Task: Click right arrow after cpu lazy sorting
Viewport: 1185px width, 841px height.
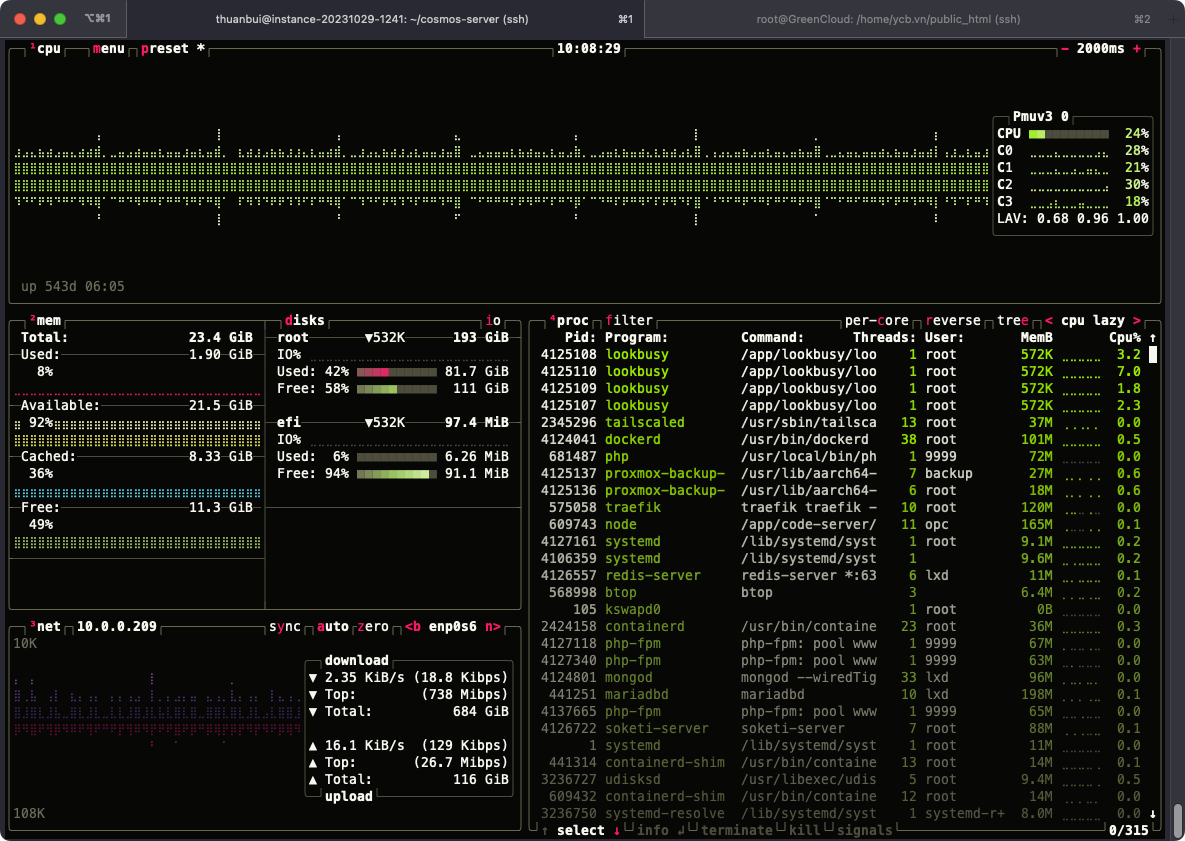Action: coord(1136,321)
